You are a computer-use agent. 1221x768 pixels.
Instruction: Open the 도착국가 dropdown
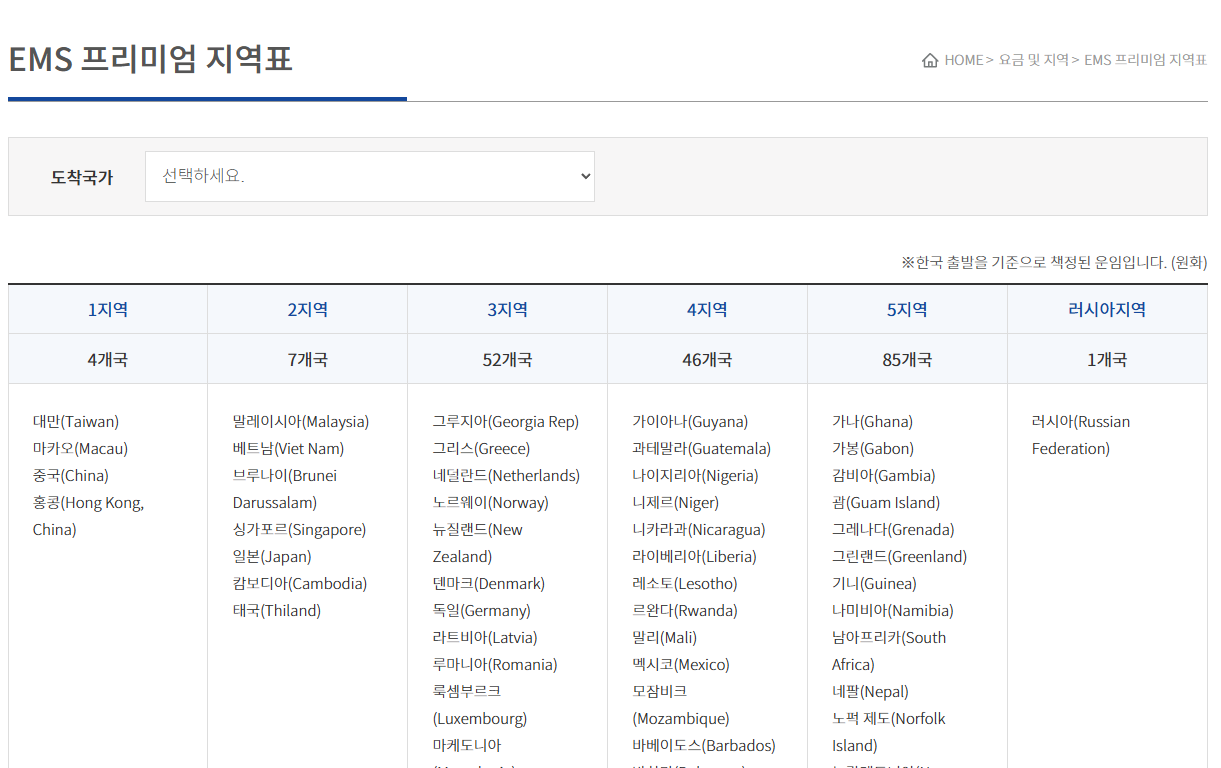(x=370, y=176)
